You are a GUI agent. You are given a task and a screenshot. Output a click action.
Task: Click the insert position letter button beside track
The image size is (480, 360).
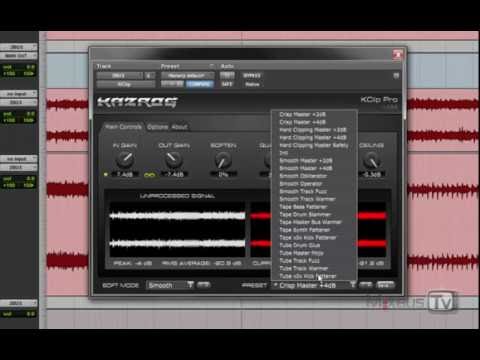coord(149,76)
